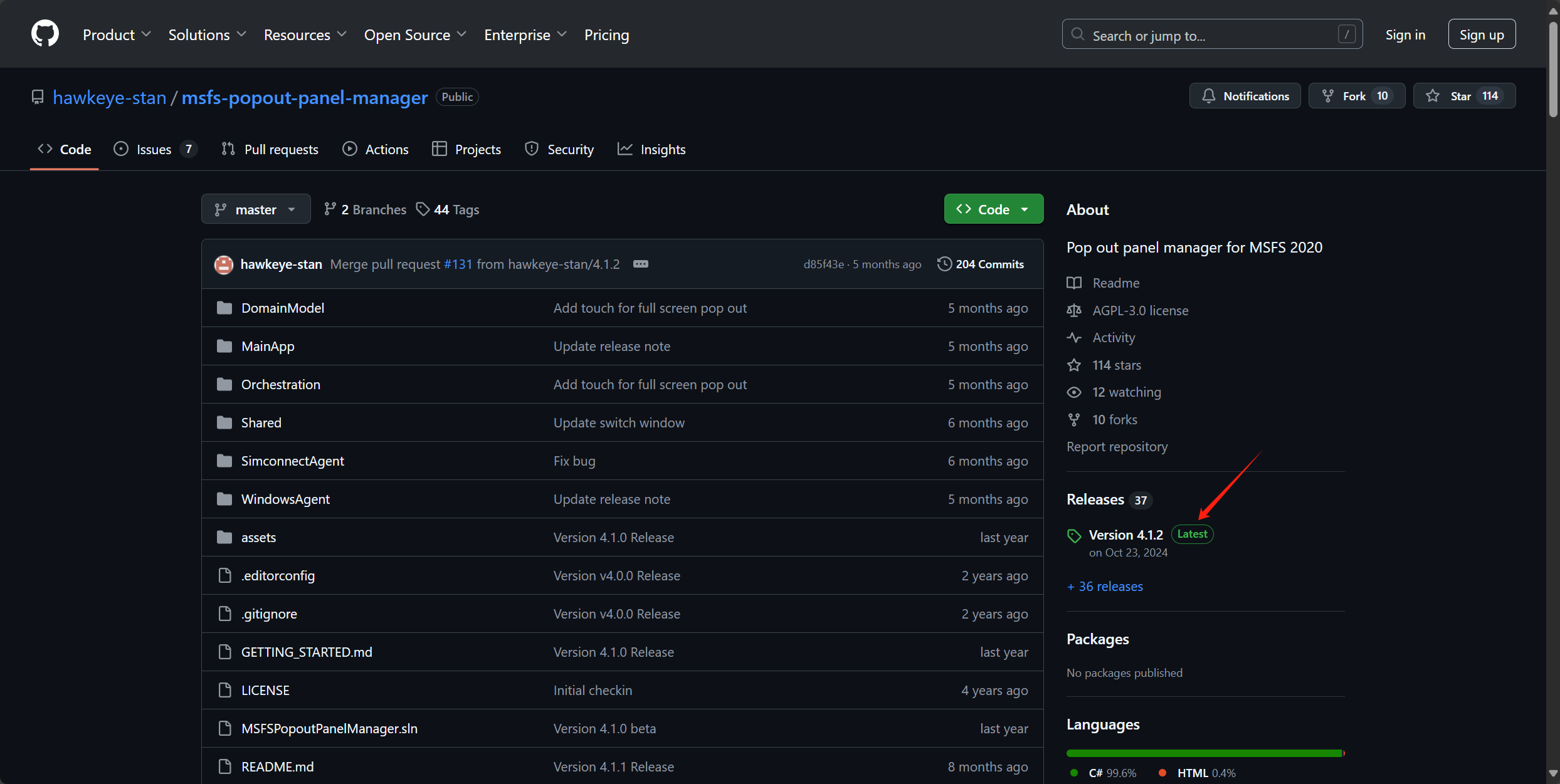Open the 2 Branches link
1560x784 pixels.
[365, 209]
